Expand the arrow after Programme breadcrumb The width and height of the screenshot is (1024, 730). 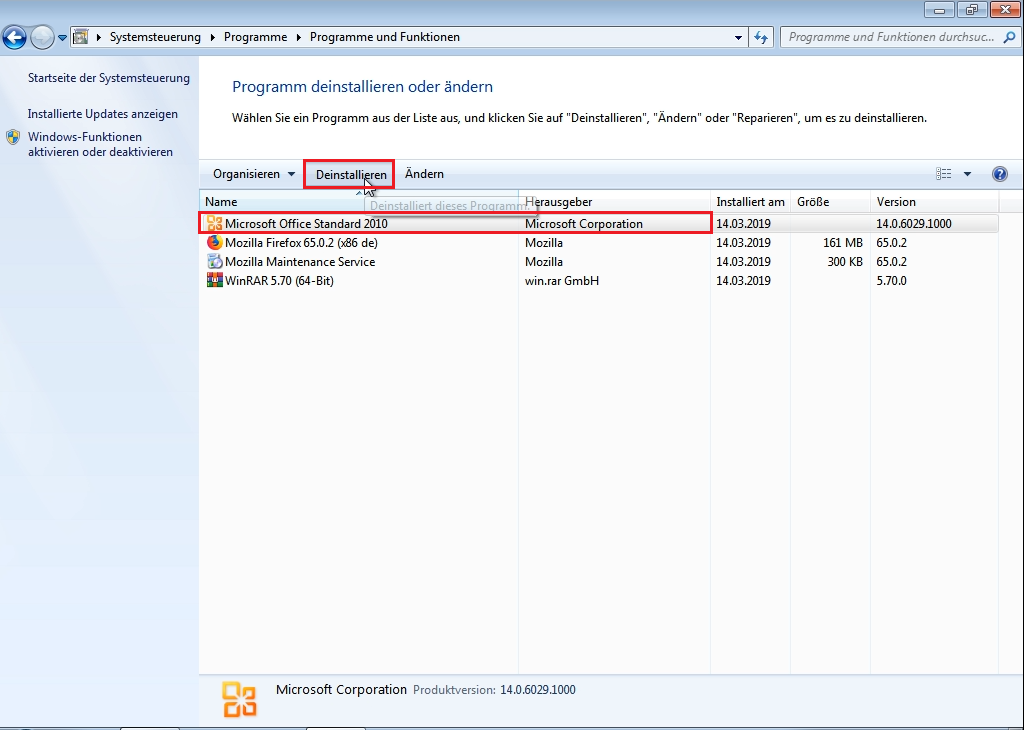(298, 37)
